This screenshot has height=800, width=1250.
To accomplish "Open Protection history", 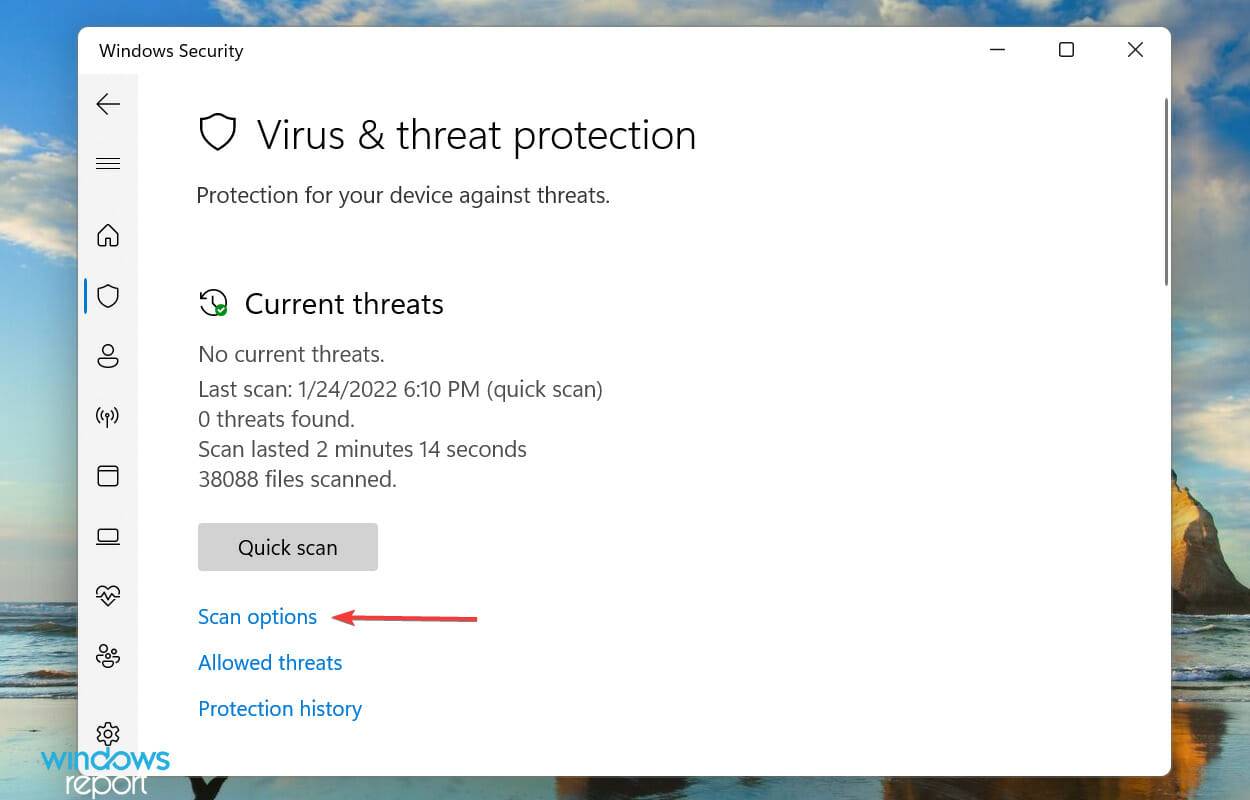I will point(279,708).
